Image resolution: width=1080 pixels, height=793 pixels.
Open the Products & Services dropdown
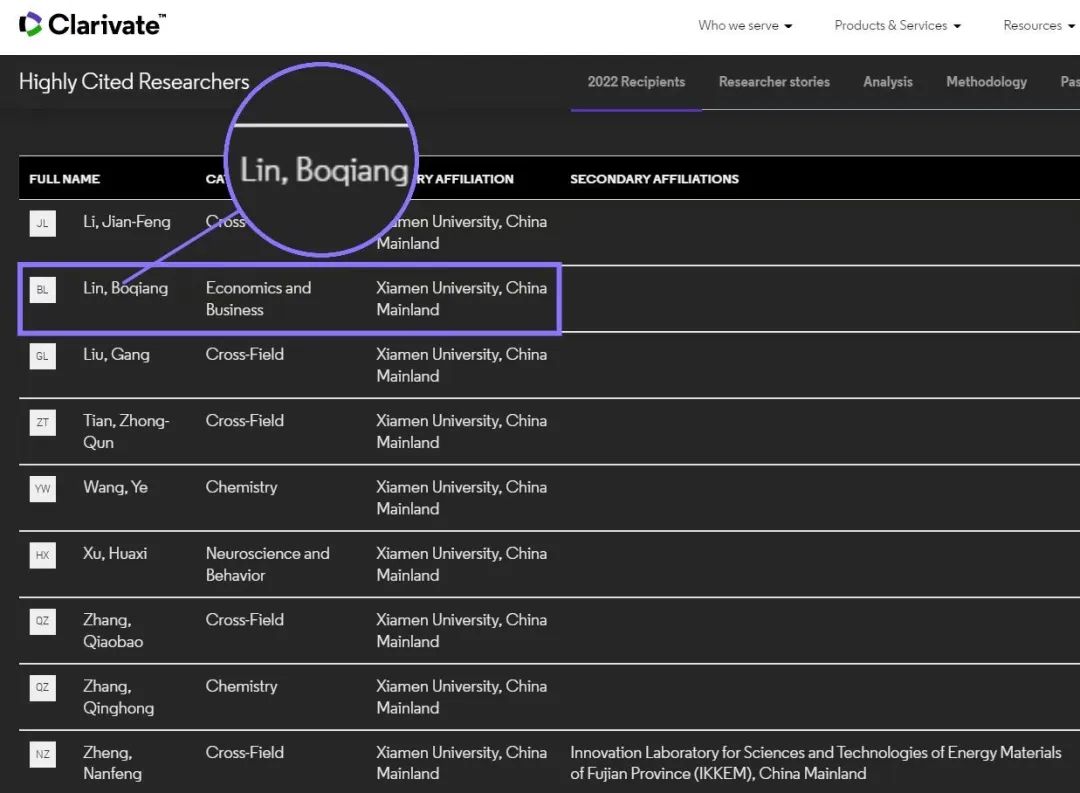897,26
